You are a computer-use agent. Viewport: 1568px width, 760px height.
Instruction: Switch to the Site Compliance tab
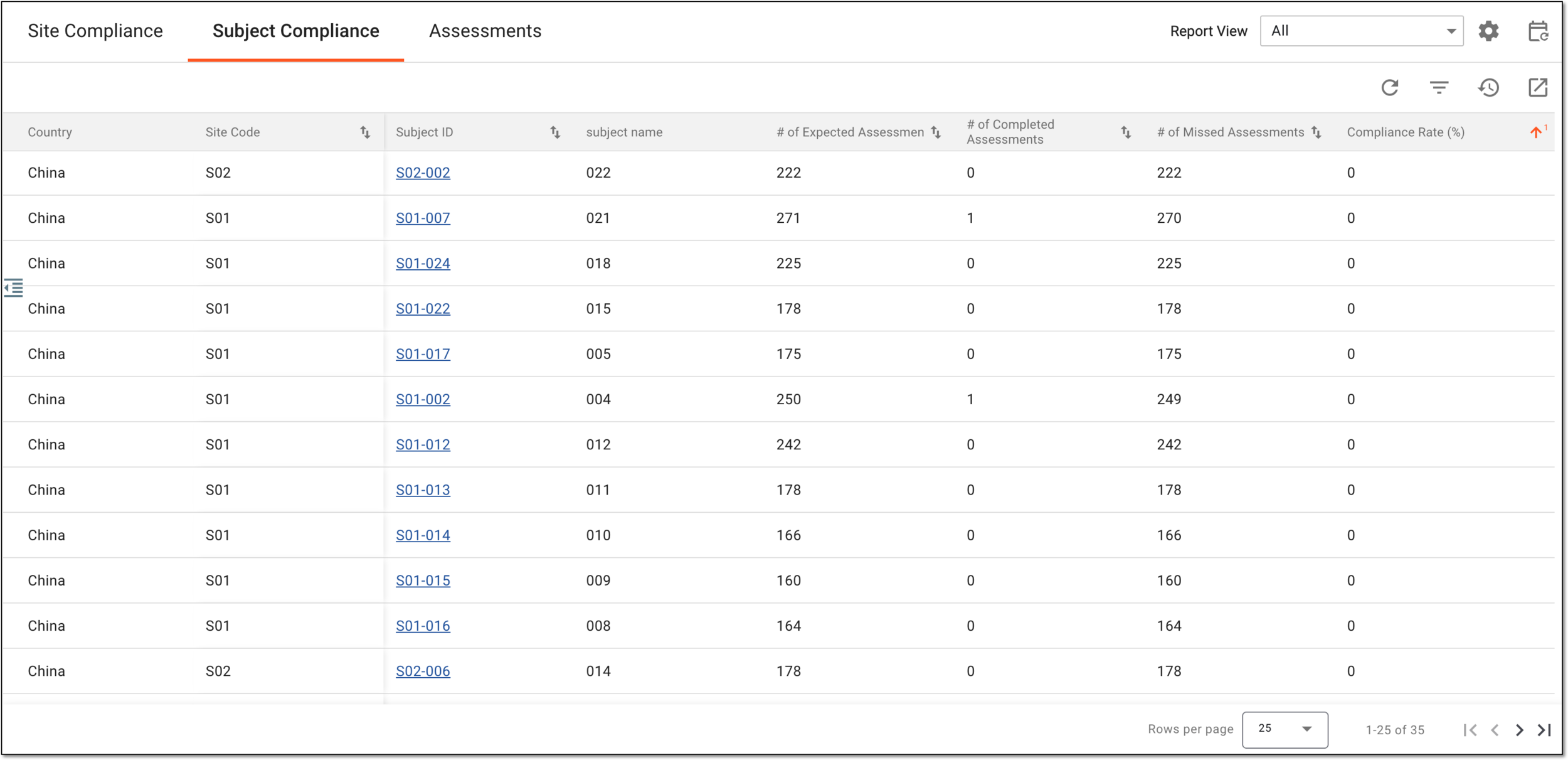[x=95, y=31]
